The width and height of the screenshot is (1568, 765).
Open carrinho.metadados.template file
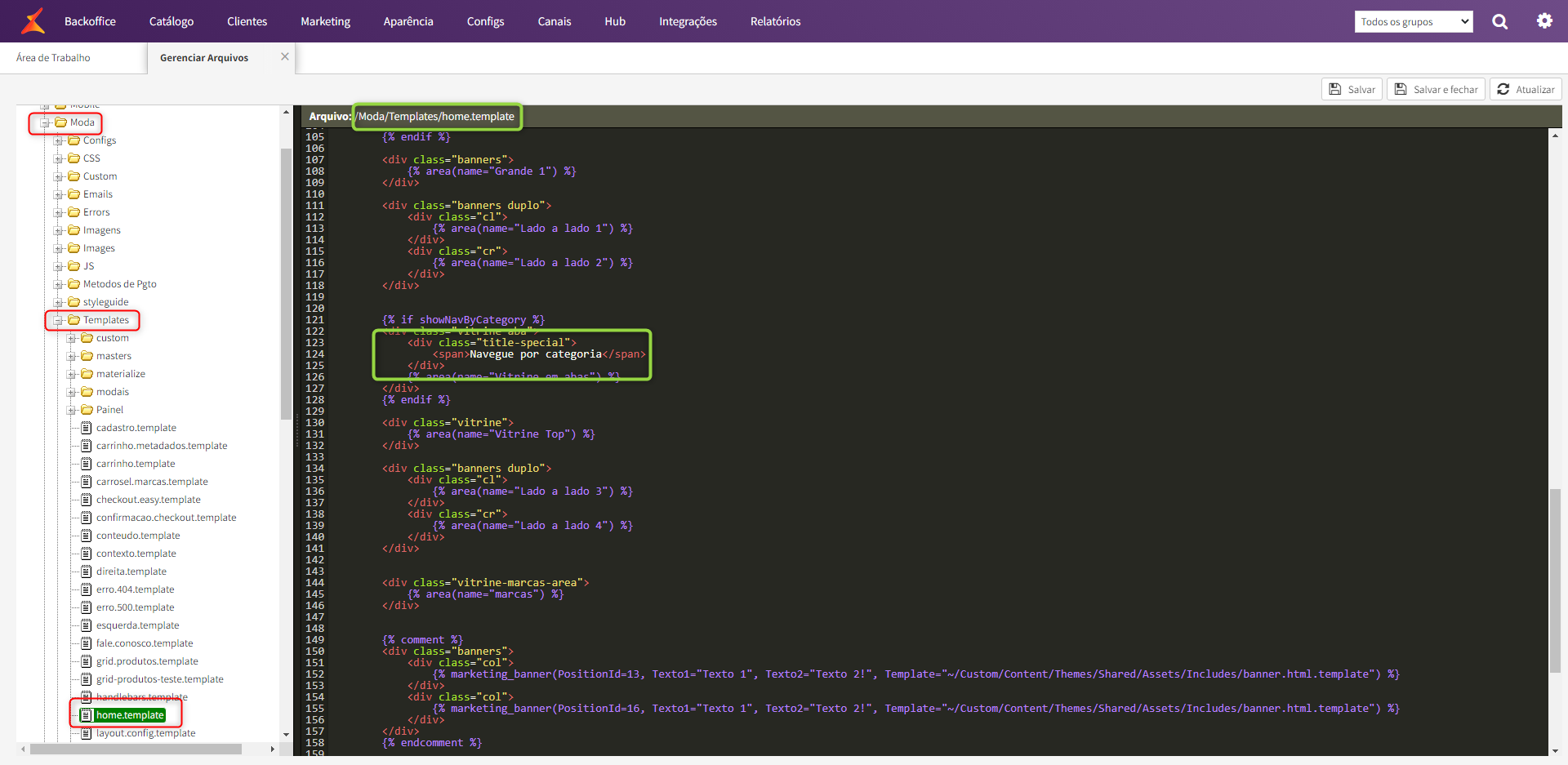[162, 446]
